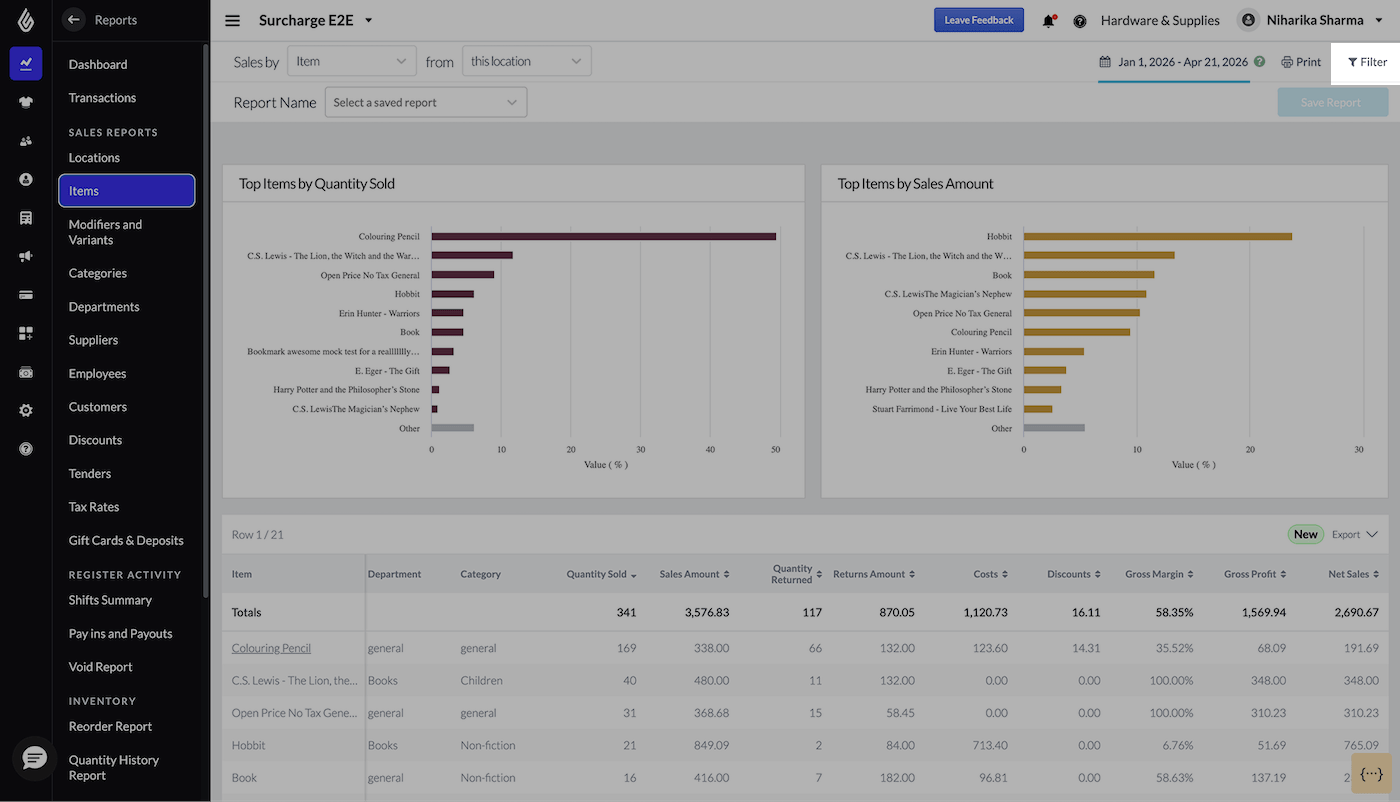Open the Reports chart icon in rail

click(26, 63)
